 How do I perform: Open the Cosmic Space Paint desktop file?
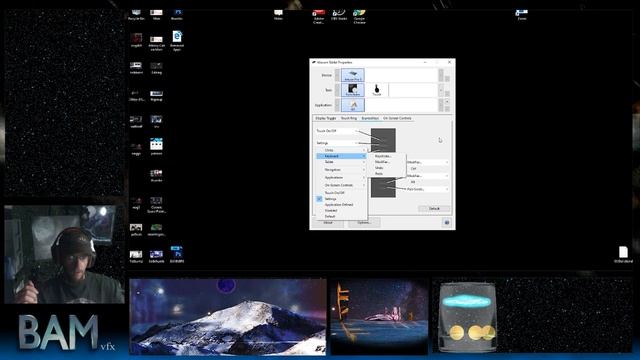pyautogui.click(x=156, y=205)
